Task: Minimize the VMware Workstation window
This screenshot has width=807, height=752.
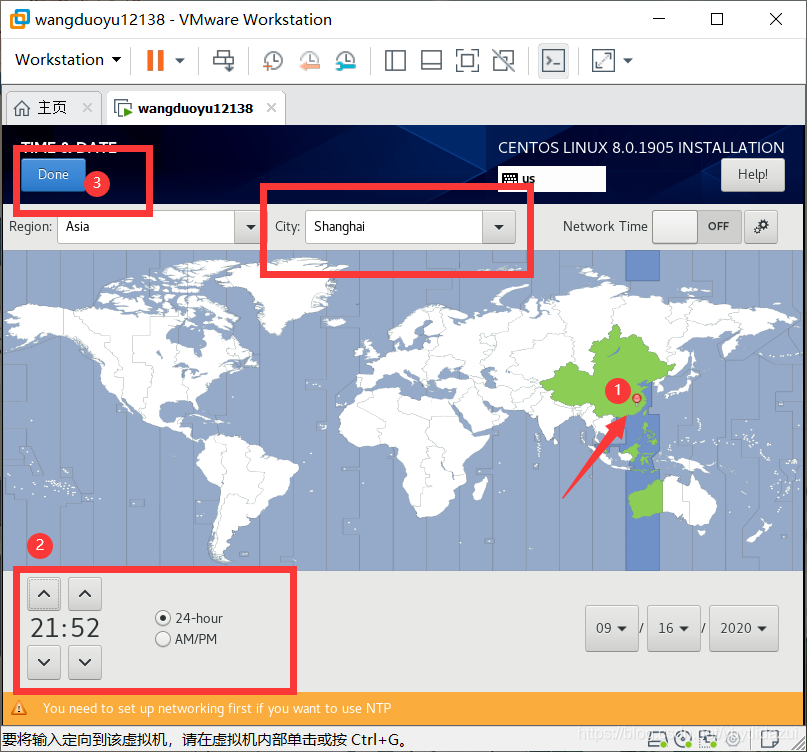Action: point(659,19)
